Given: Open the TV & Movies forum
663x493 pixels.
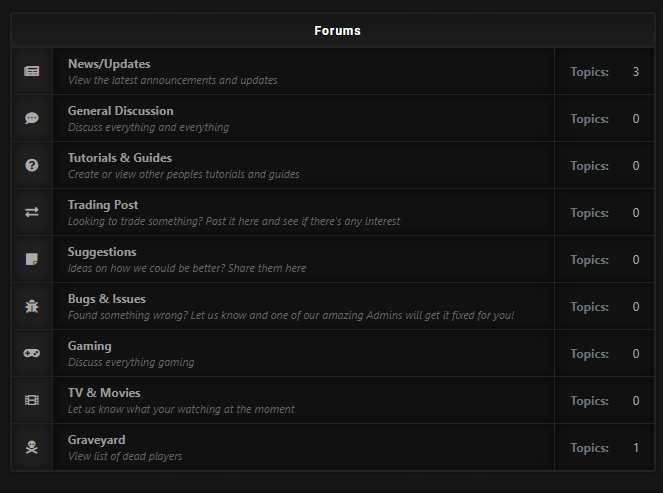Looking at the screenshot, I should pyautogui.click(x=104, y=393).
